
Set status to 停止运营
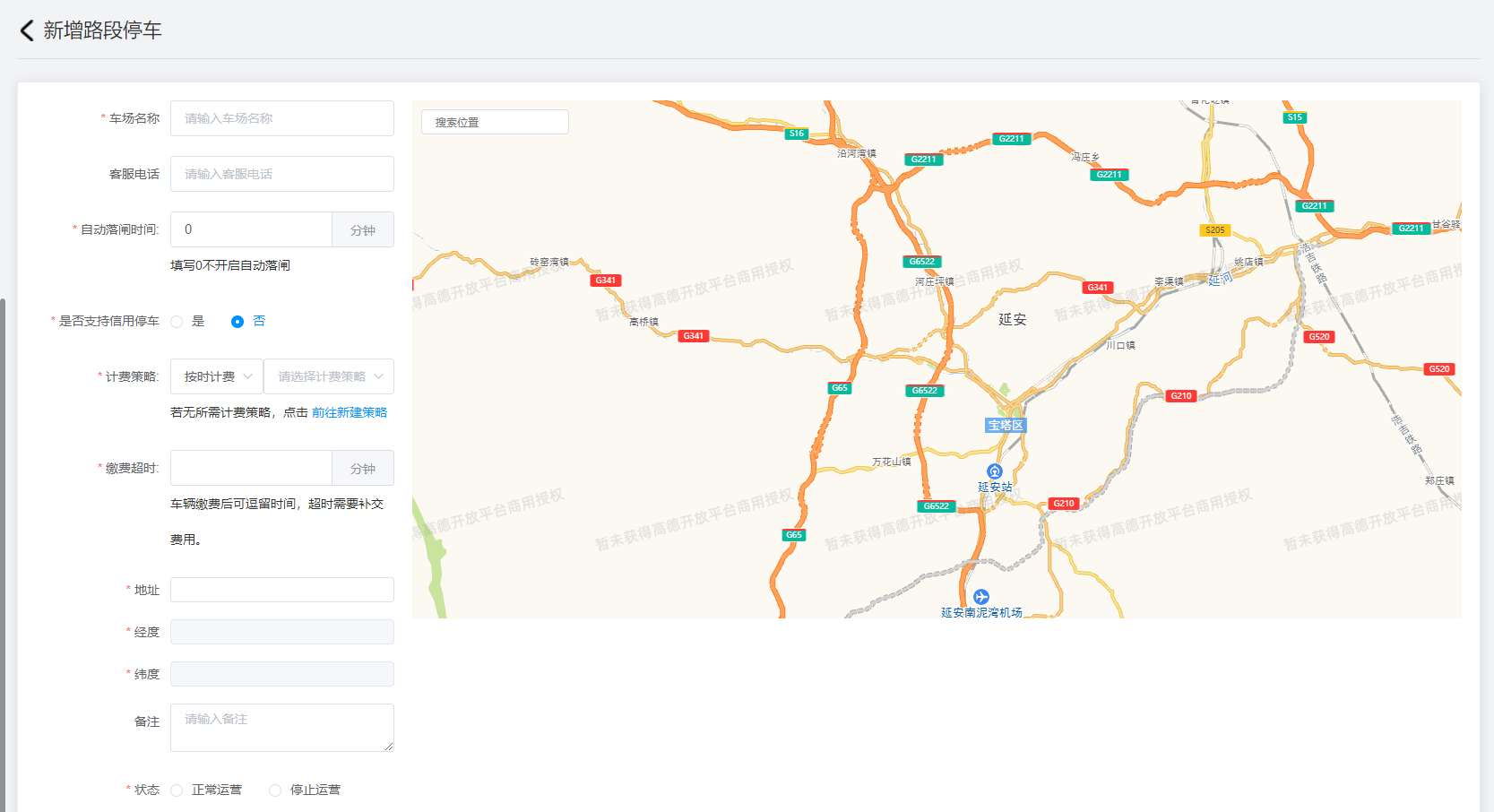275,790
